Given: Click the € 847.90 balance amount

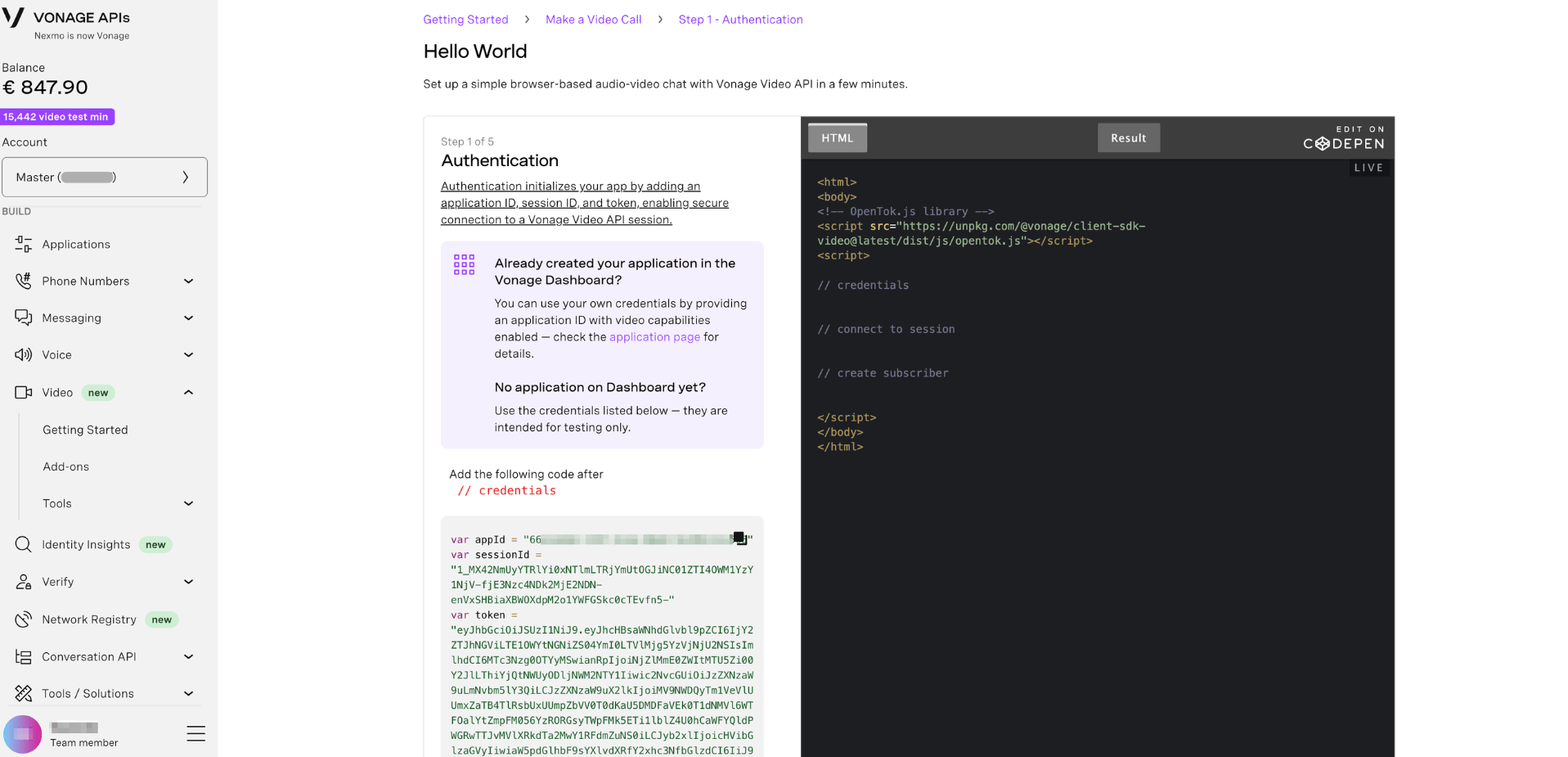Looking at the screenshot, I should pos(45,88).
